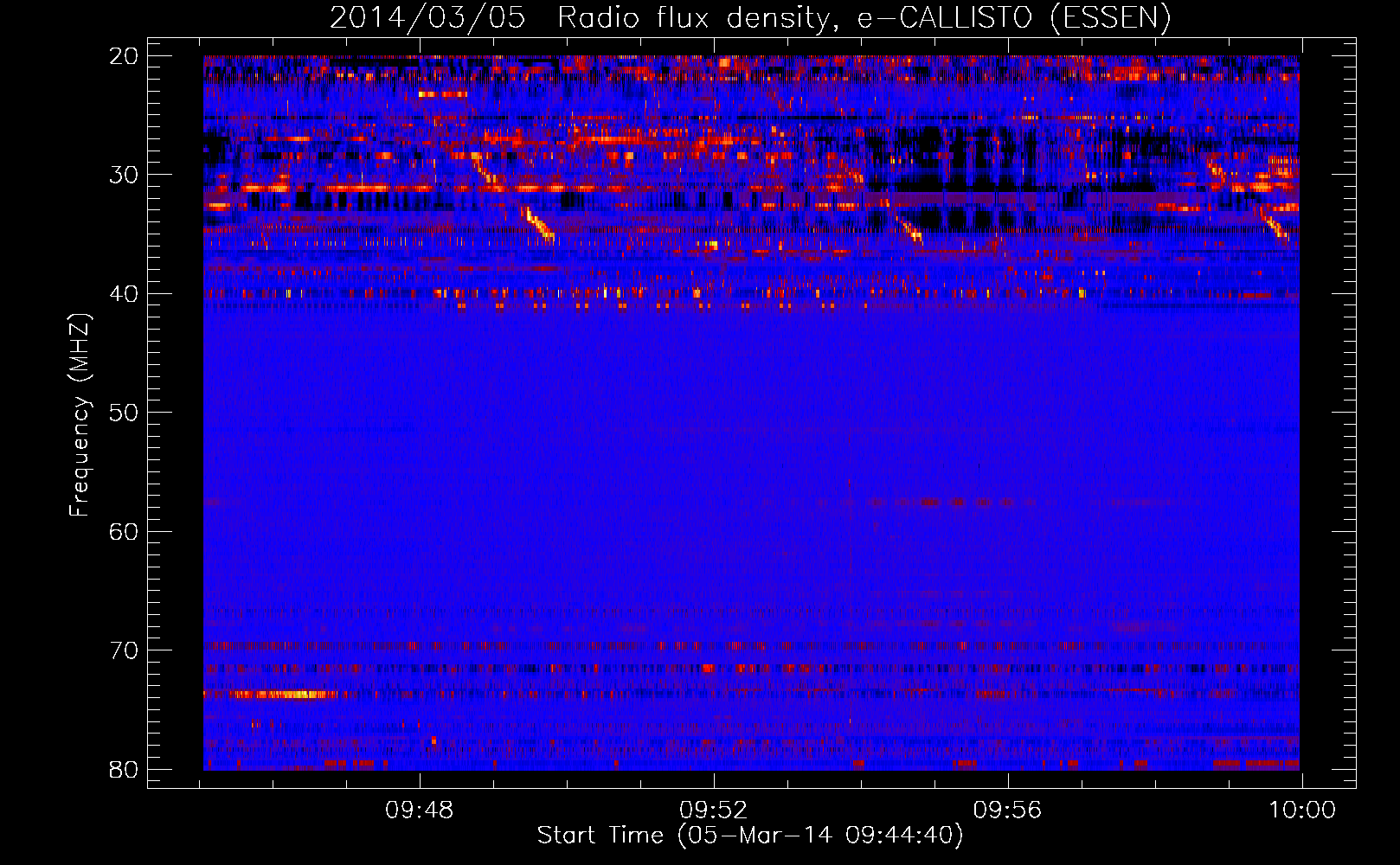Click the '09:52' time tick label
The width and height of the screenshot is (1400, 865).
pos(714,811)
